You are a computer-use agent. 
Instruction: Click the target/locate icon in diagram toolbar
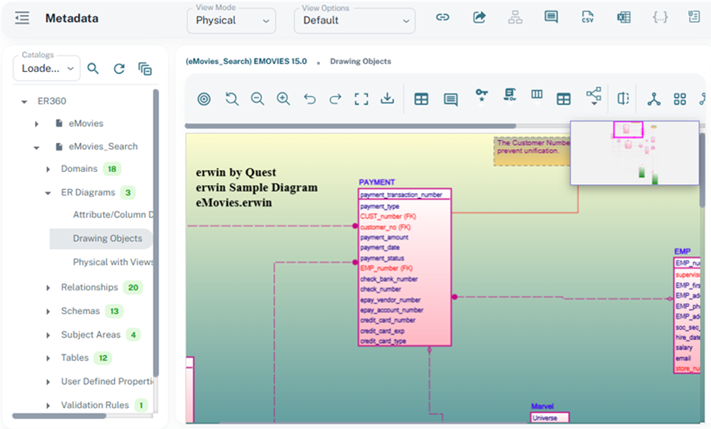pyautogui.click(x=204, y=98)
